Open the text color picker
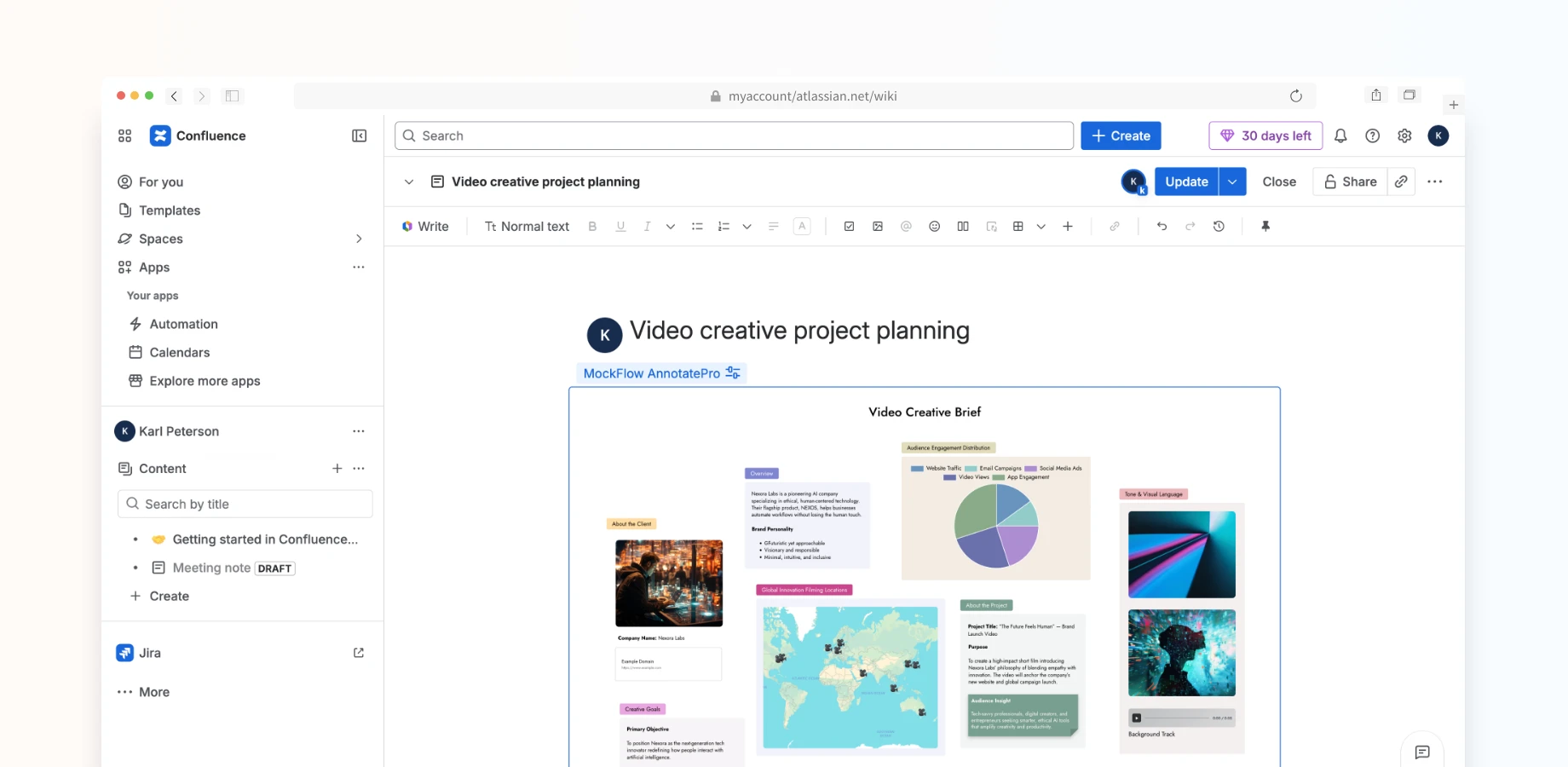The image size is (1568, 767). [802, 227]
